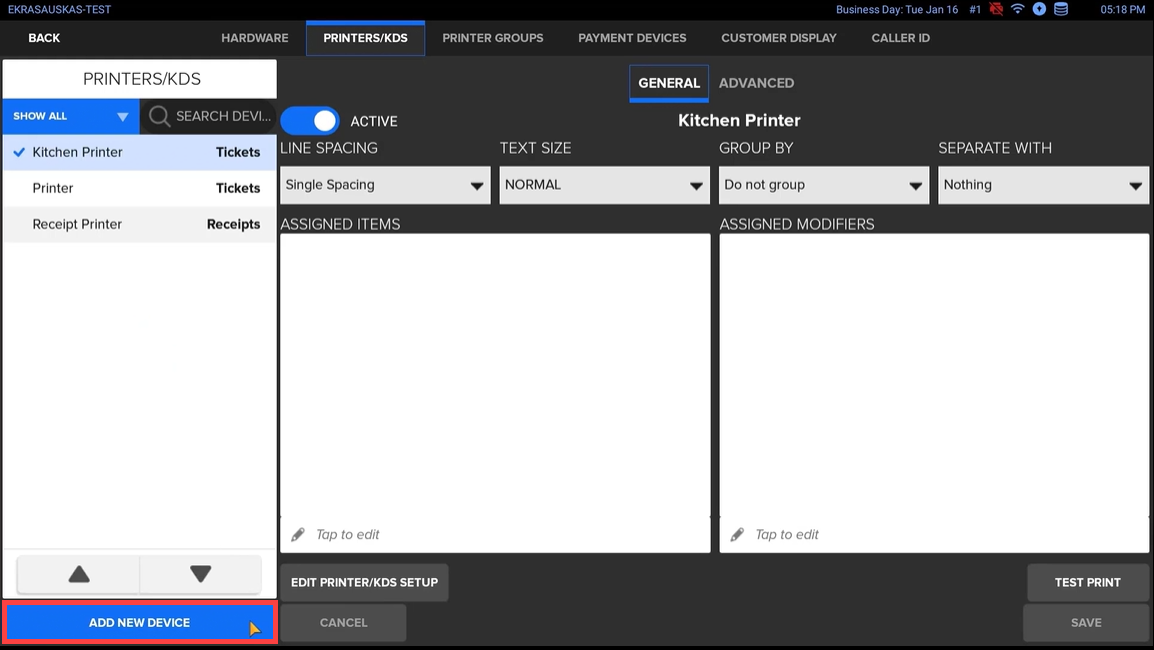
Task: Click the database sync icon
Action: coord(1061,9)
